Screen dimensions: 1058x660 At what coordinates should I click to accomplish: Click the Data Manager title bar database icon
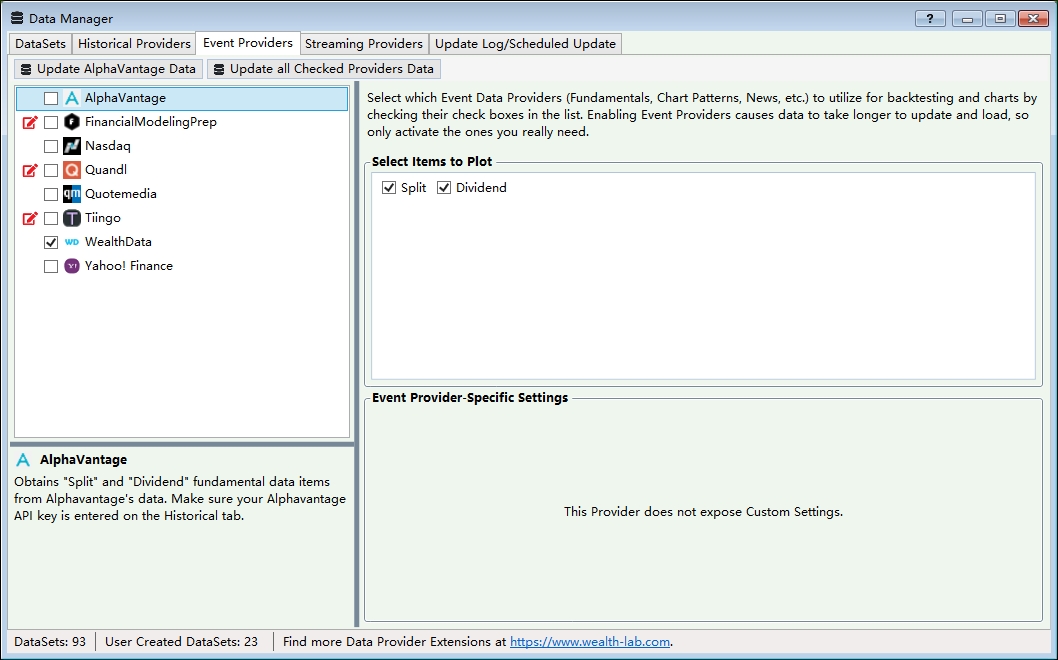pos(17,18)
